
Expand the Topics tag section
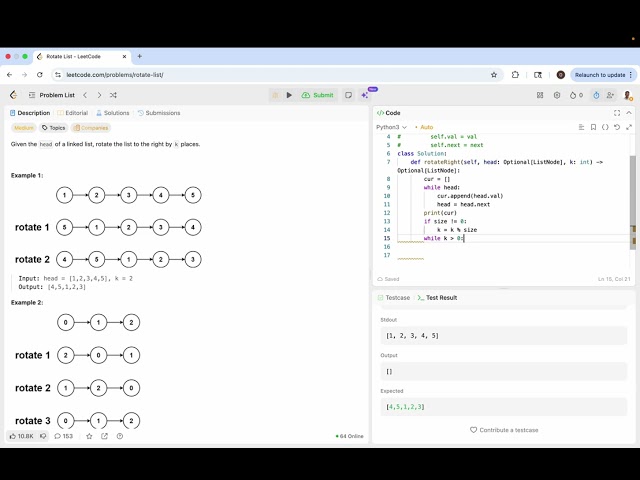[x=54, y=128]
